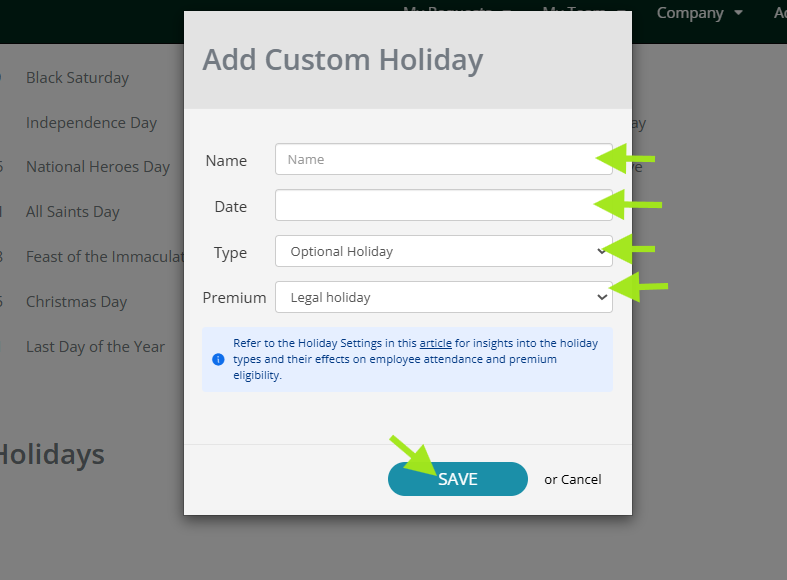Choose All Saints Day from the list
The image size is (787, 580).
click(x=72, y=212)
